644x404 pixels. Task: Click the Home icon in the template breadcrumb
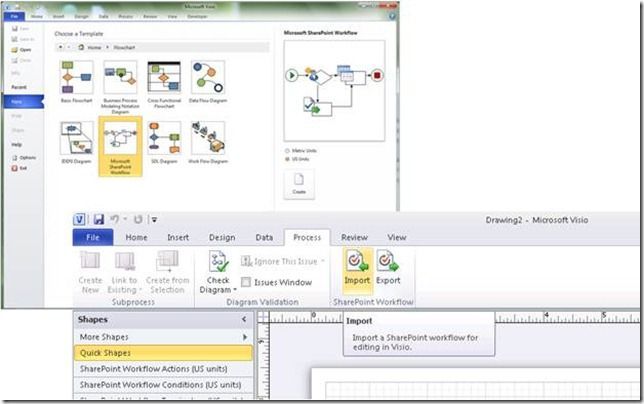81,47
